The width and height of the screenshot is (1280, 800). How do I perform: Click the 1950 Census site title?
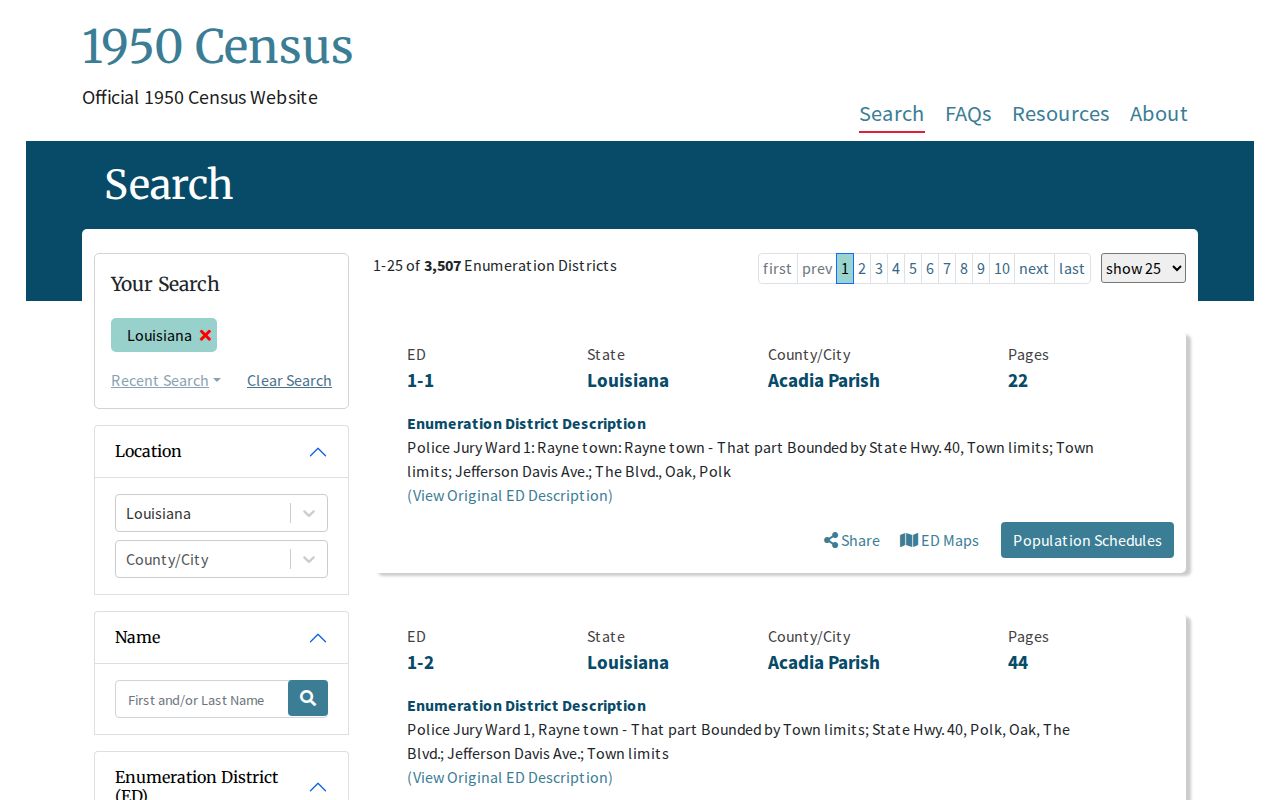coord(217,47)
